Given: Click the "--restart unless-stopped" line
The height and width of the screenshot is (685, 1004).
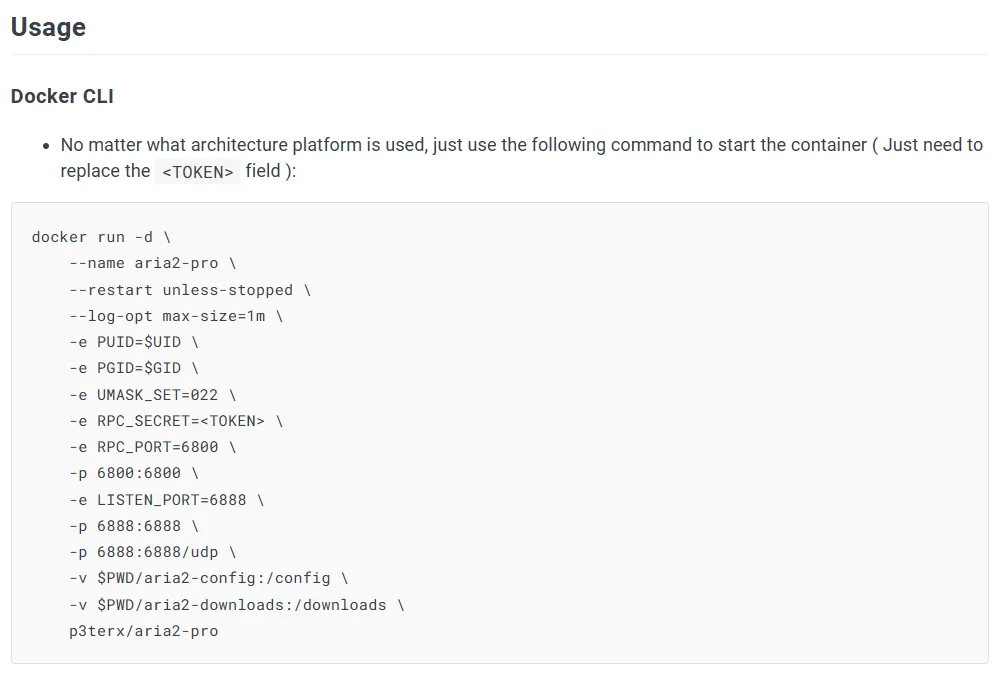Looking at the screenshot, I should point(189,290).
